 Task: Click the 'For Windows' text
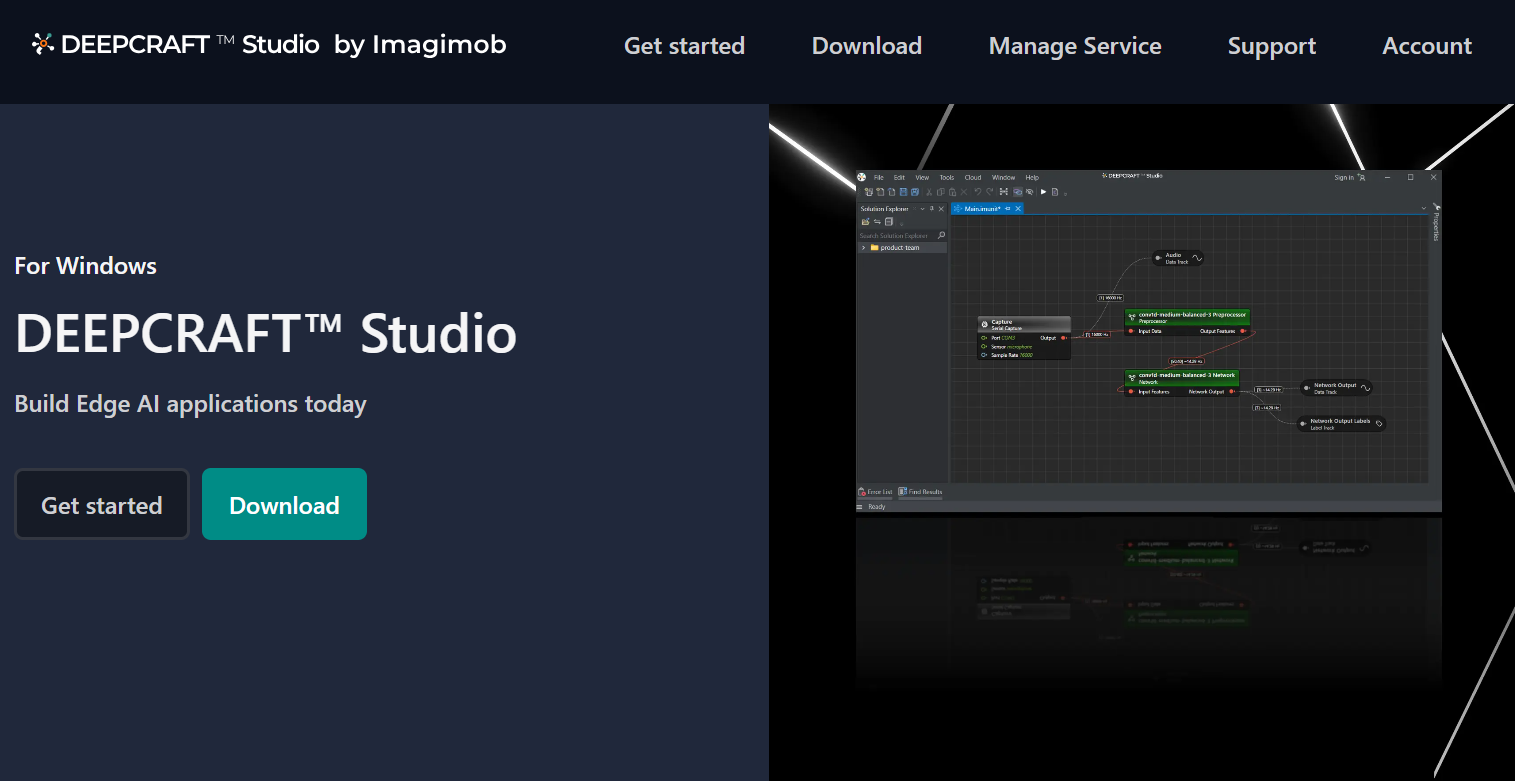click(x=86, y=266)
